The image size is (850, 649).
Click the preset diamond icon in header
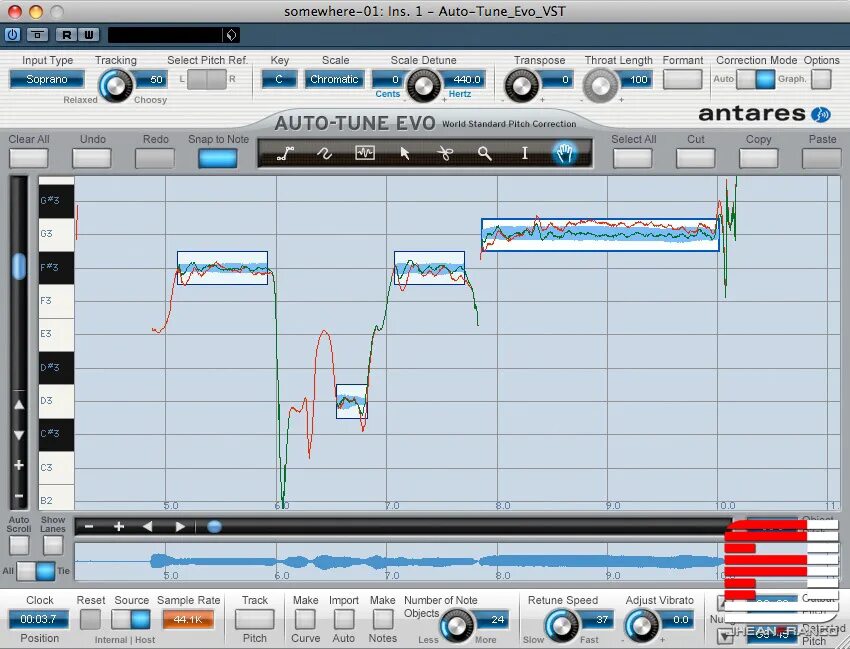click(x=231, y=35)
